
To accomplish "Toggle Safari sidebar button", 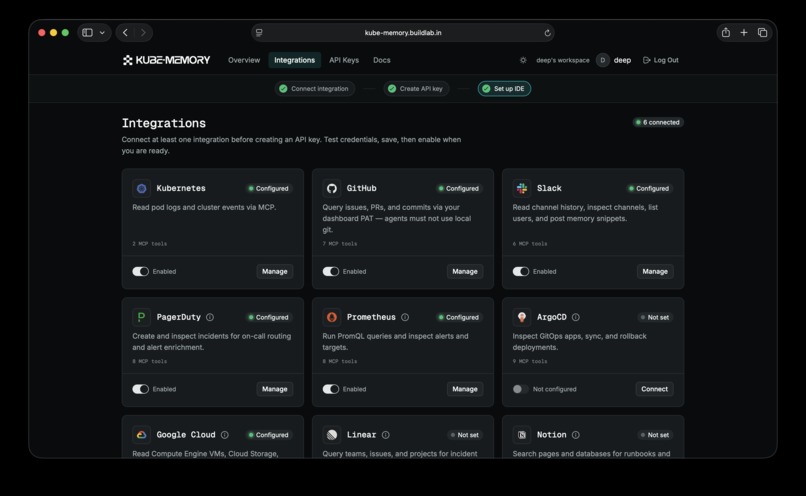I will click(x=87, y=32).
